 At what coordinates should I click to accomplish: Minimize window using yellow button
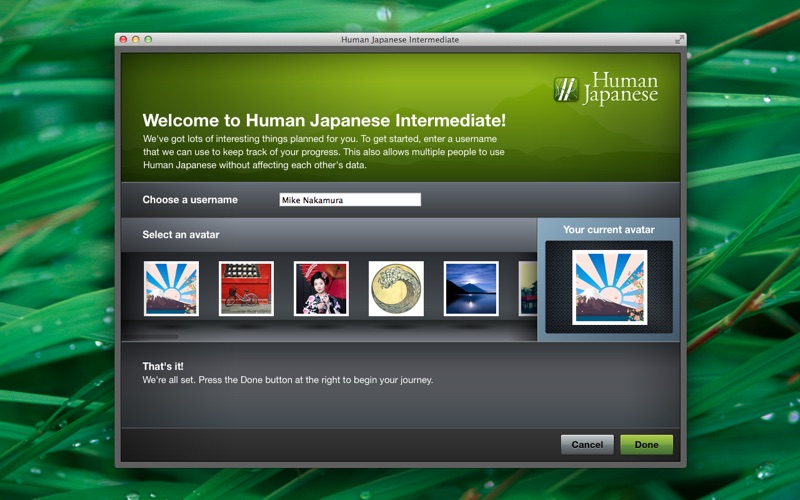[x=136, y=39]
